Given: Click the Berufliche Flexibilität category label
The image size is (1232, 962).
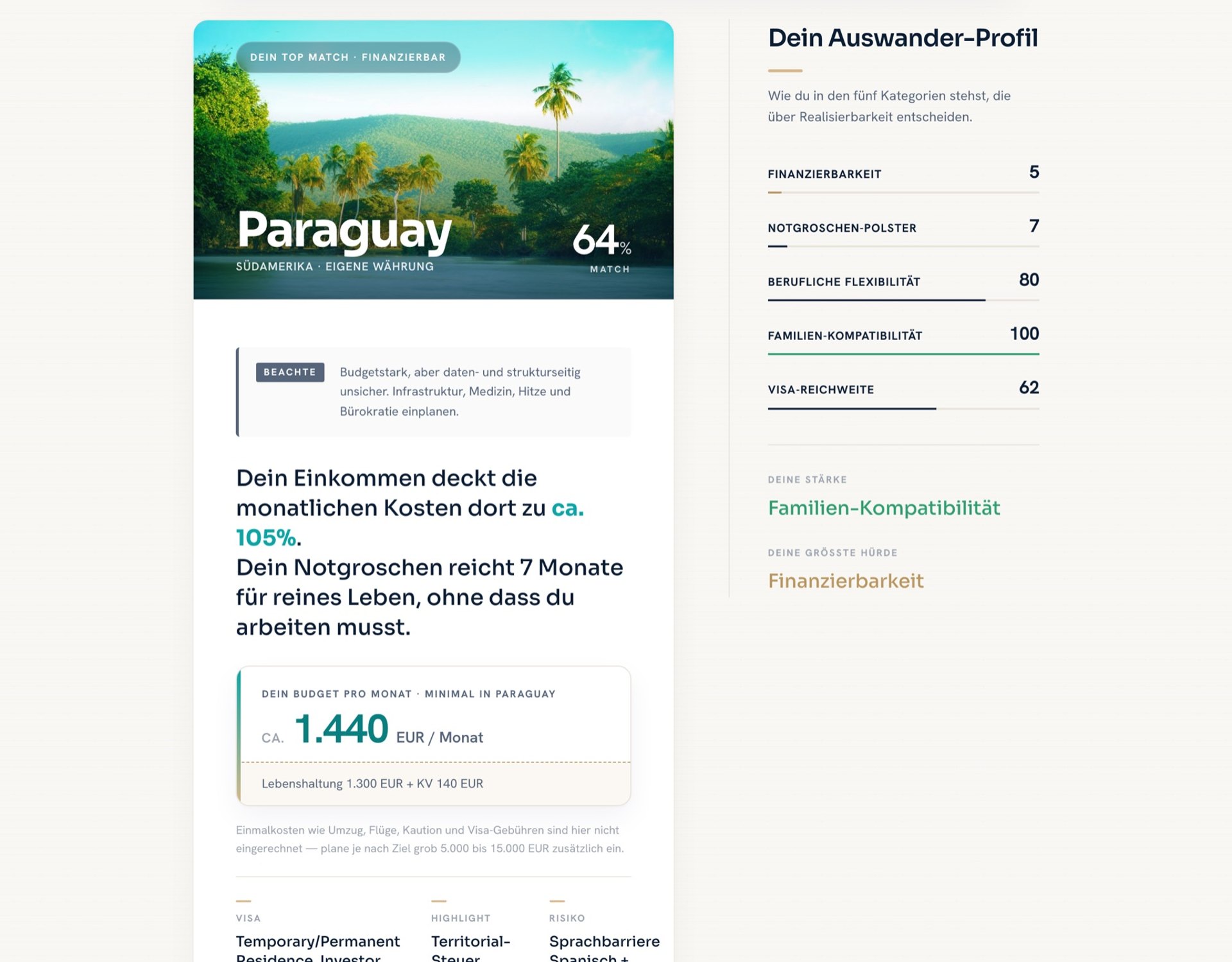Looking at the screenshot, I should tap(844, 282).
